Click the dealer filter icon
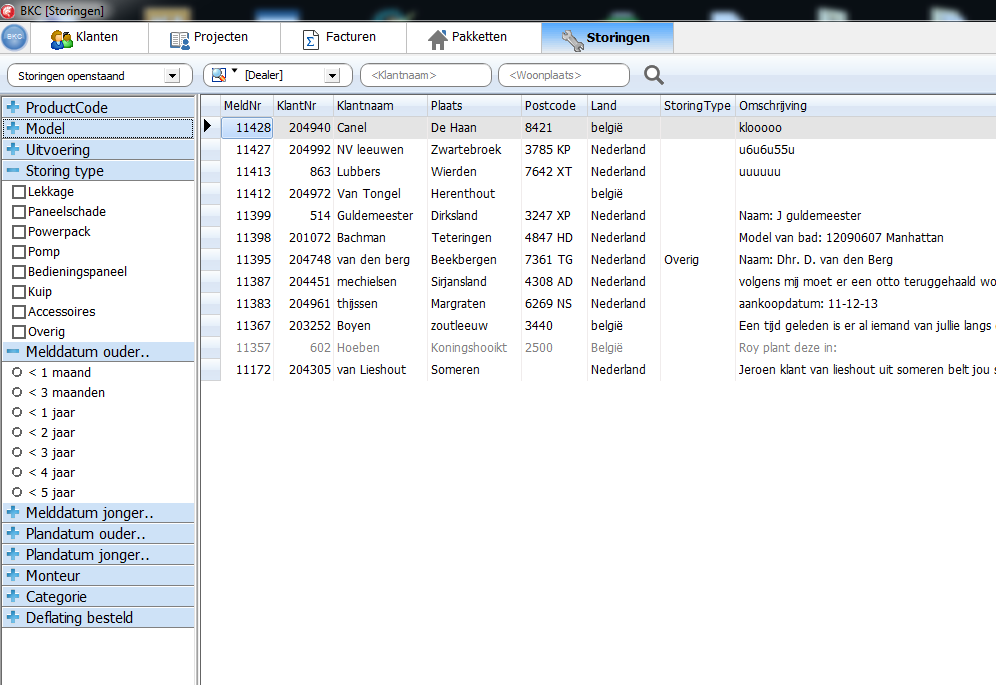Image resolution: width=996 pixels, height=685 pixels. click(x=219, y=75)
